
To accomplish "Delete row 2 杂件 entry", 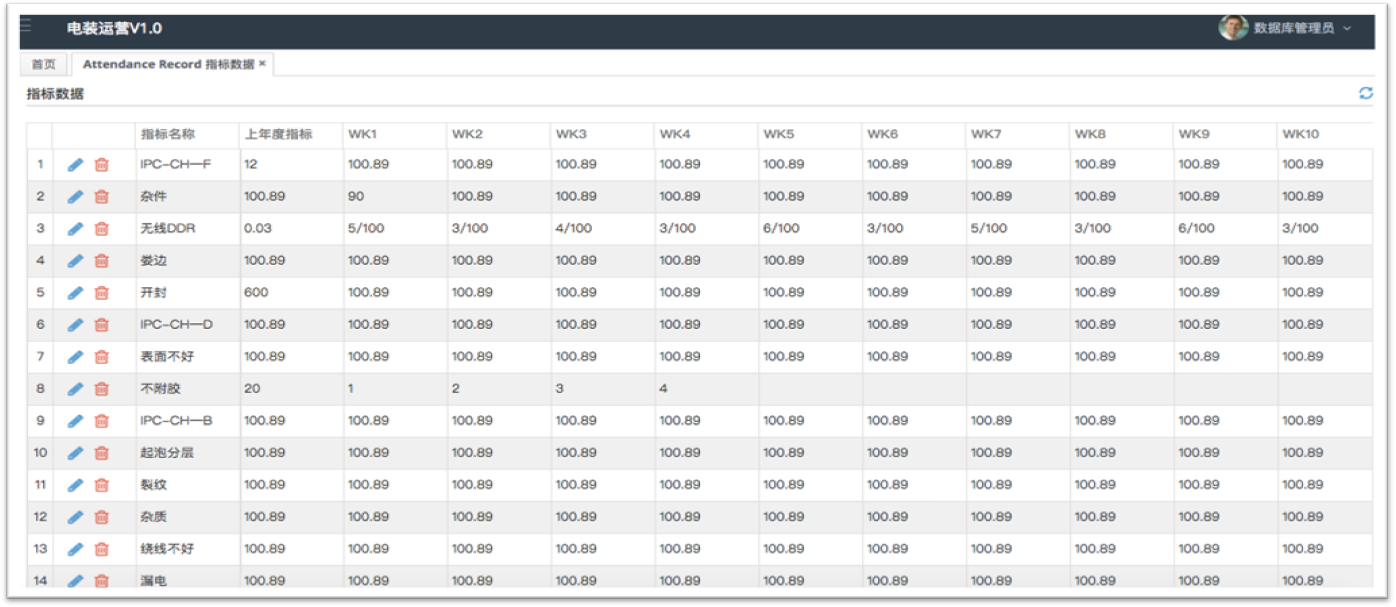I will coord(101,197).
